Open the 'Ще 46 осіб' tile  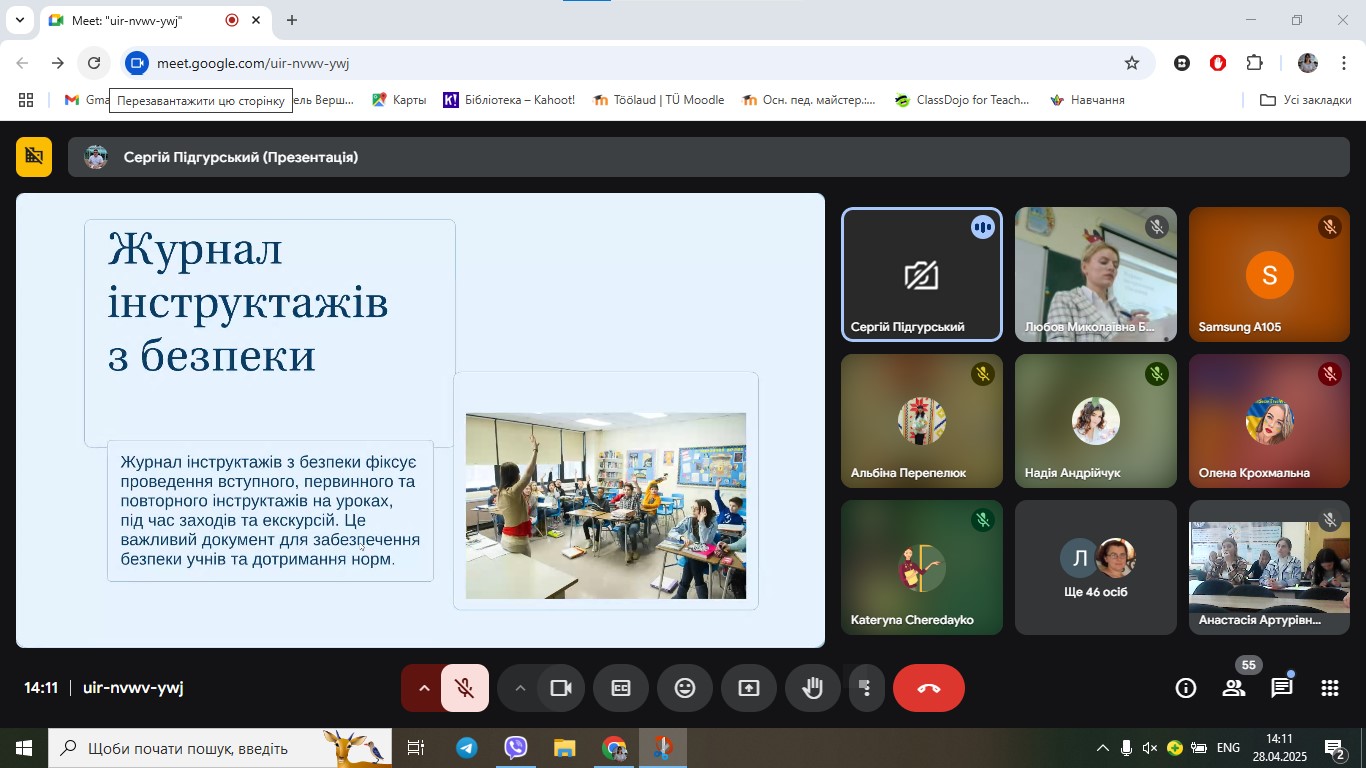click(1096, 567)
